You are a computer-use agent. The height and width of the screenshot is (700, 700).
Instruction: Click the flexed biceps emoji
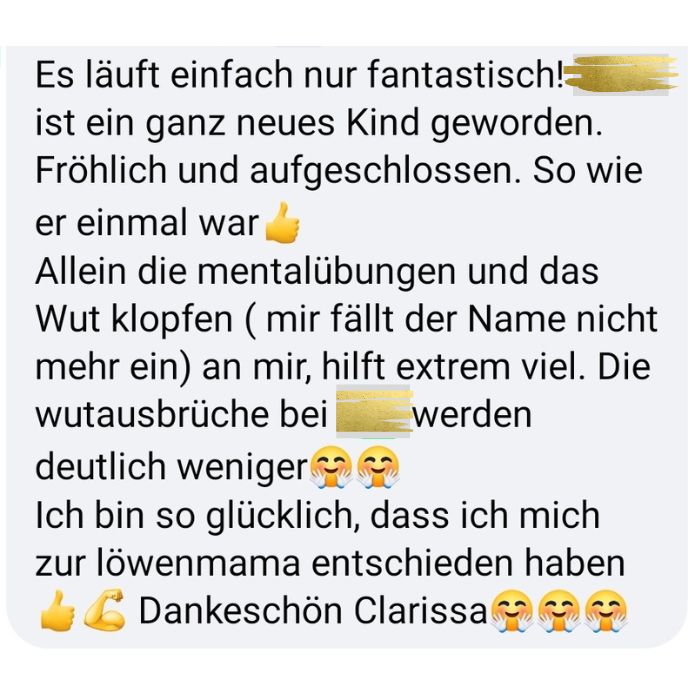coord(104,609)
